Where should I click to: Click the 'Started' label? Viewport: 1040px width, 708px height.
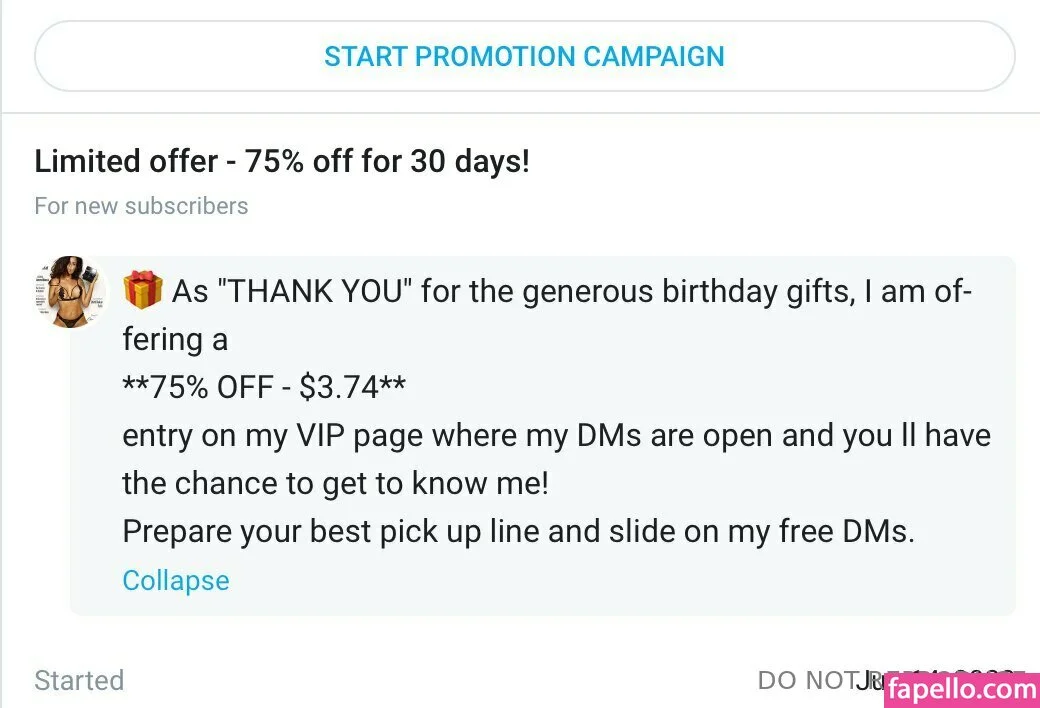tap(79, 680)
